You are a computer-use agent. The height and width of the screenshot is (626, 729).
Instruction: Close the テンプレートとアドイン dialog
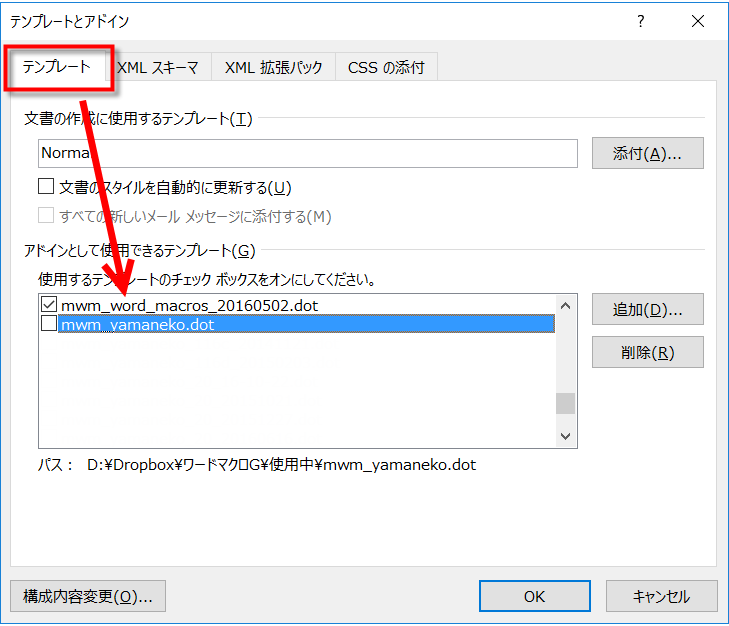[x=698, y=22]
